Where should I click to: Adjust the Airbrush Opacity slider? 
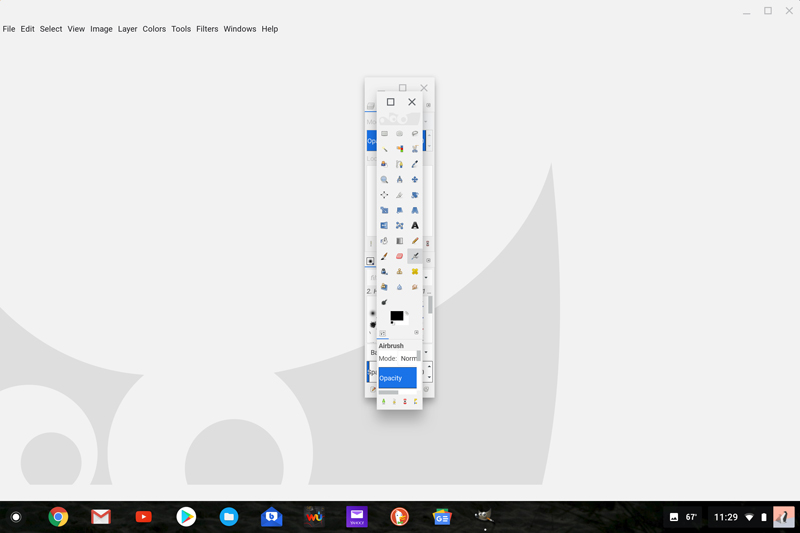[x=397, y=378]
